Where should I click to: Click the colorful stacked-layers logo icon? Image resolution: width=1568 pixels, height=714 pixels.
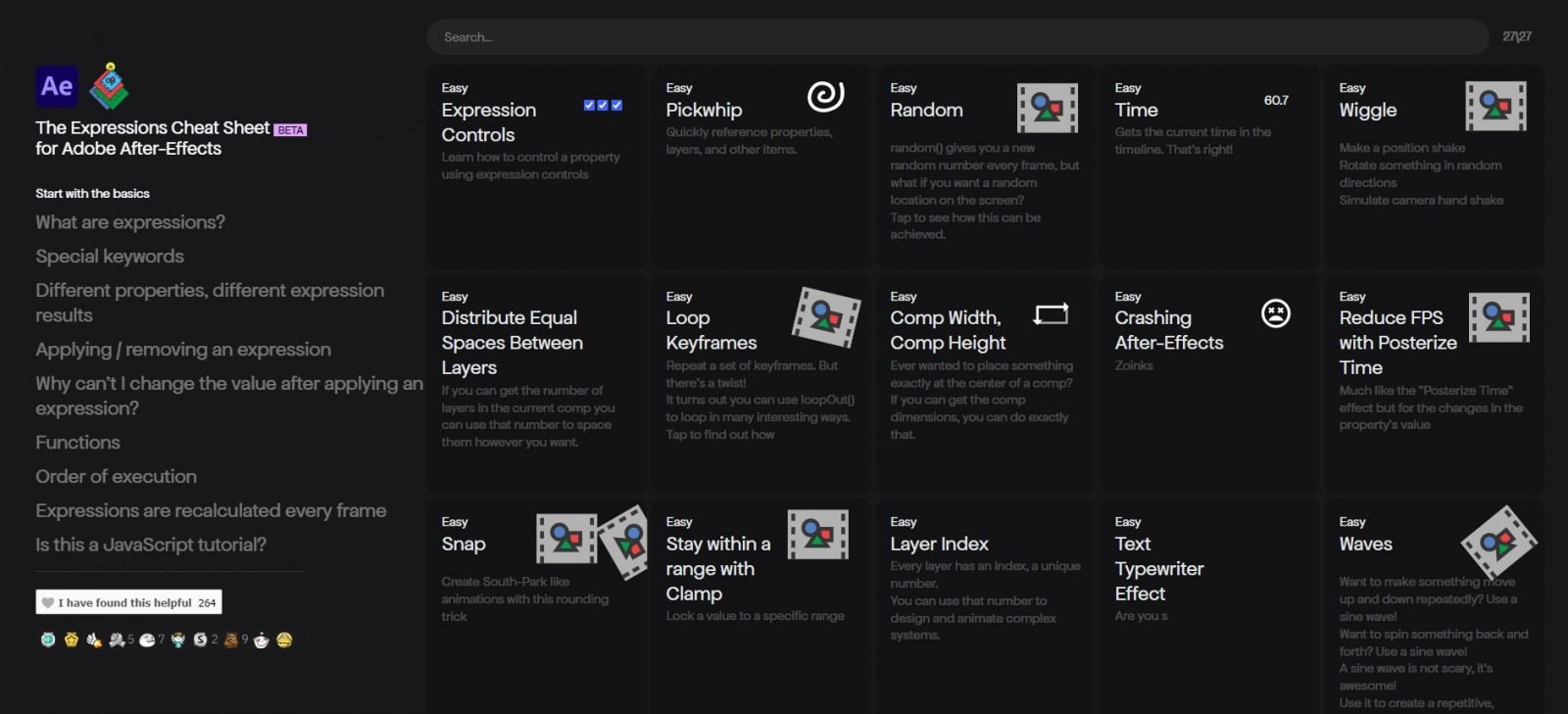pyautogui.click(x=109, y=86)
